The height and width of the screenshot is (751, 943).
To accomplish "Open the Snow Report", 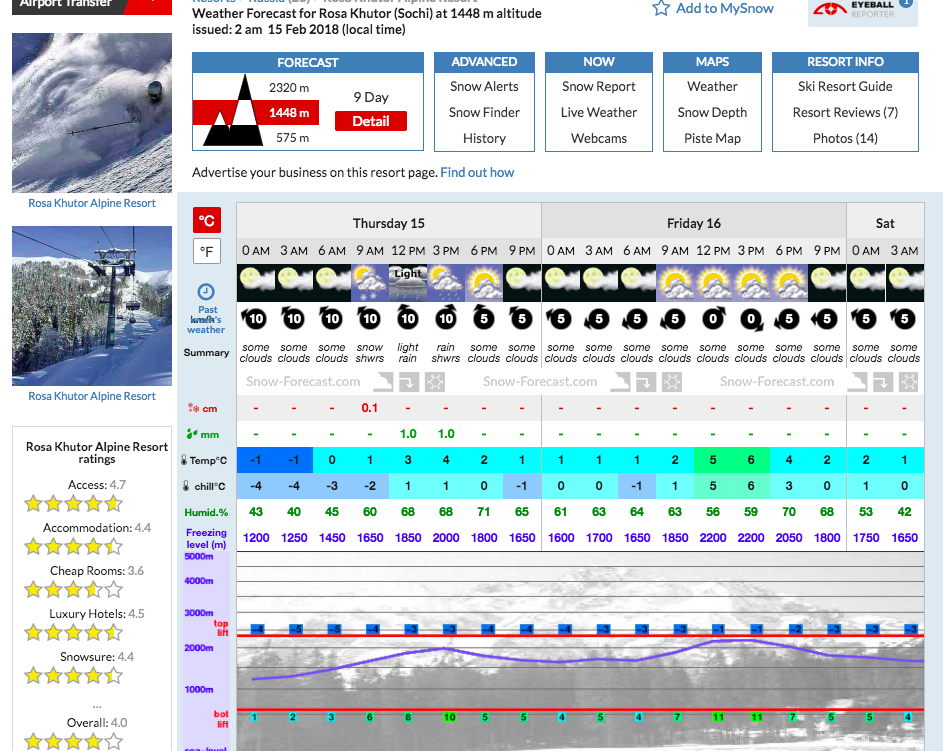I will [x=598, y=87].
